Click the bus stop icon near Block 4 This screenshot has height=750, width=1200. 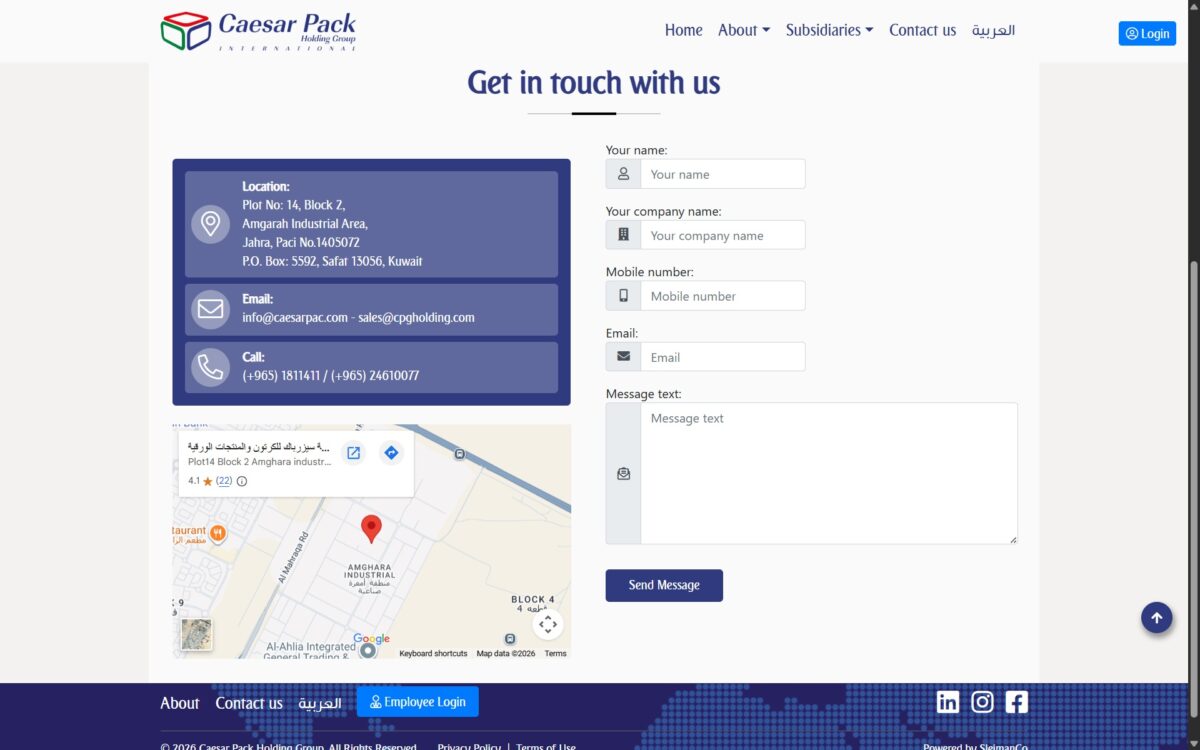(510, 639)
